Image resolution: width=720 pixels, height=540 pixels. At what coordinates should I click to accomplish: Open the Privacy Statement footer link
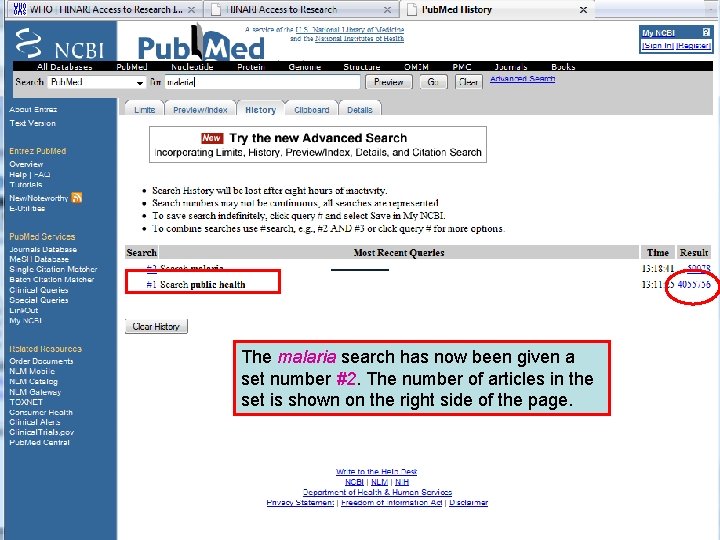[300, 503]
